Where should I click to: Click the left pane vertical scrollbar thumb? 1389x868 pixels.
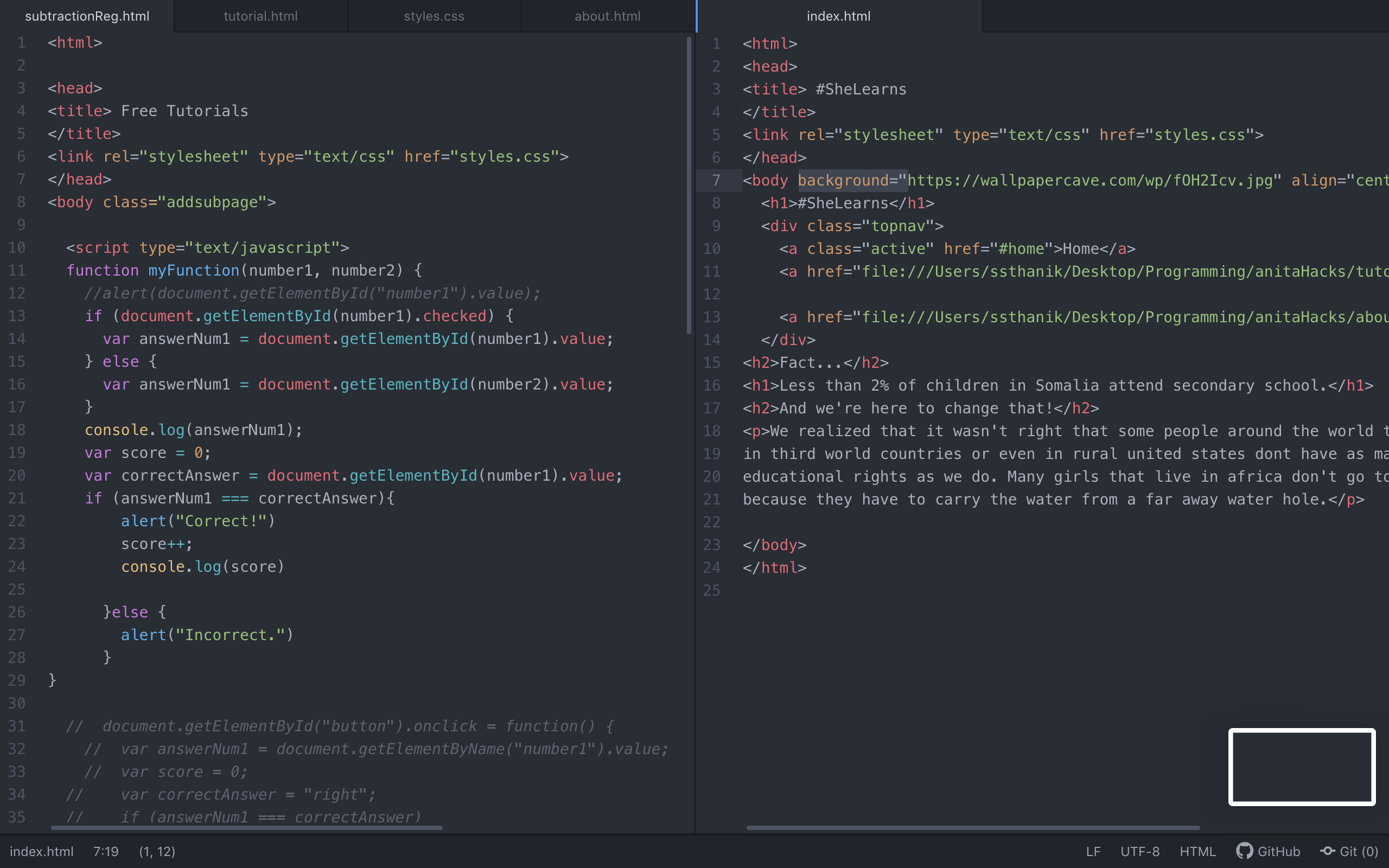[689, 184]
